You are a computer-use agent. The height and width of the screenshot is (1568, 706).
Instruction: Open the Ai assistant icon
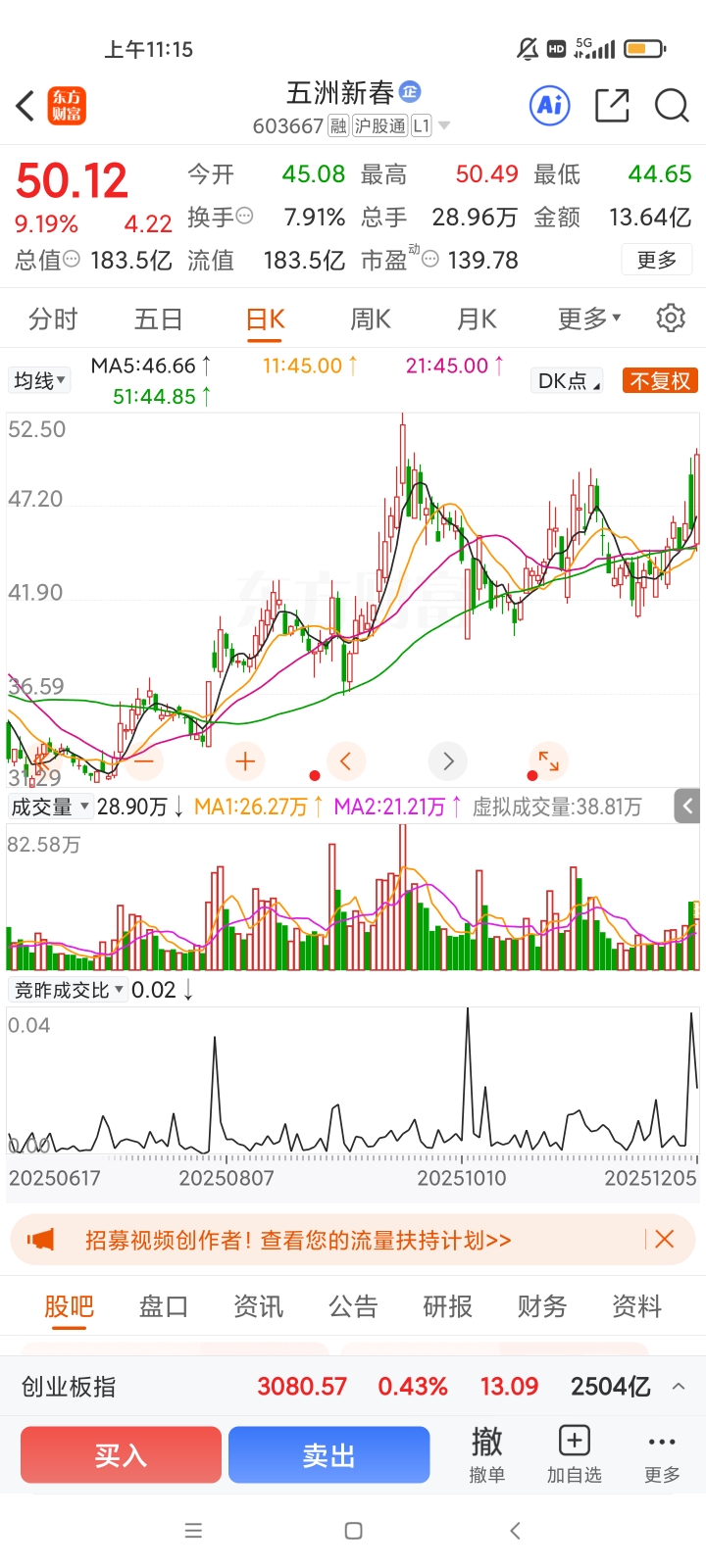(550, 105)
